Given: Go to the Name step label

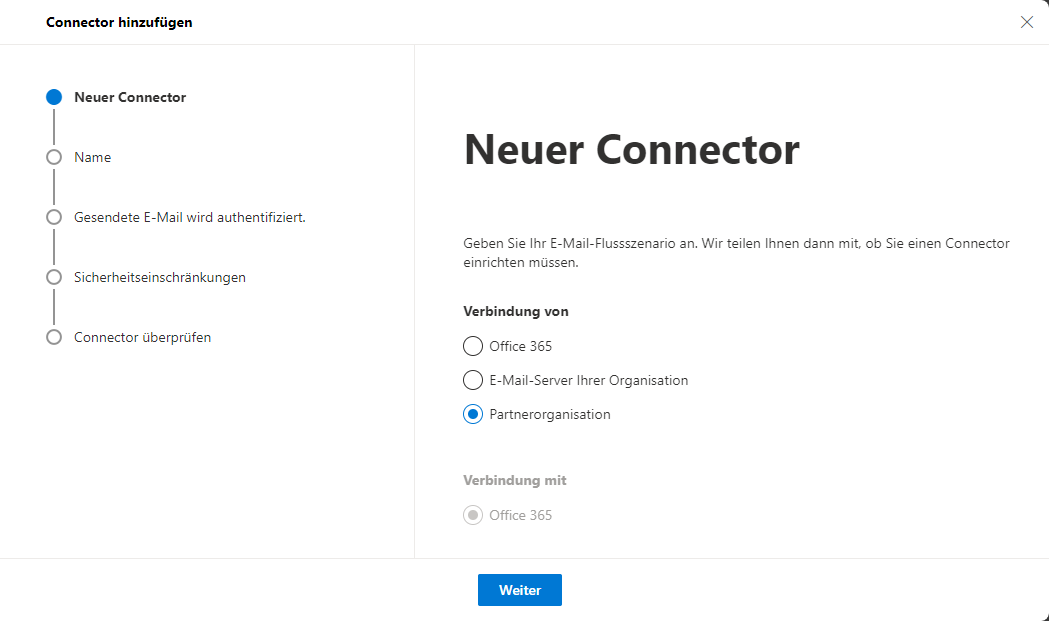Looking at the screenshot, I should [92, 157].
